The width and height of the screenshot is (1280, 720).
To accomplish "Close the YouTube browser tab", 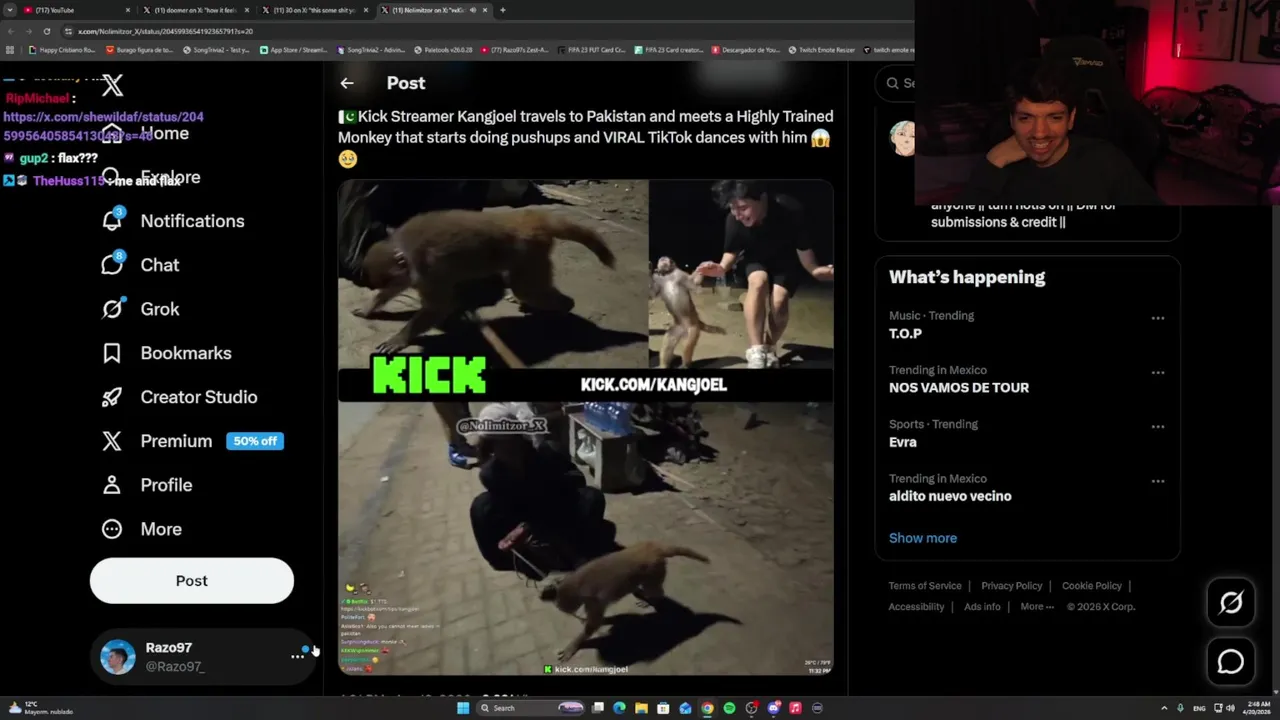I will tap(128, 10).
